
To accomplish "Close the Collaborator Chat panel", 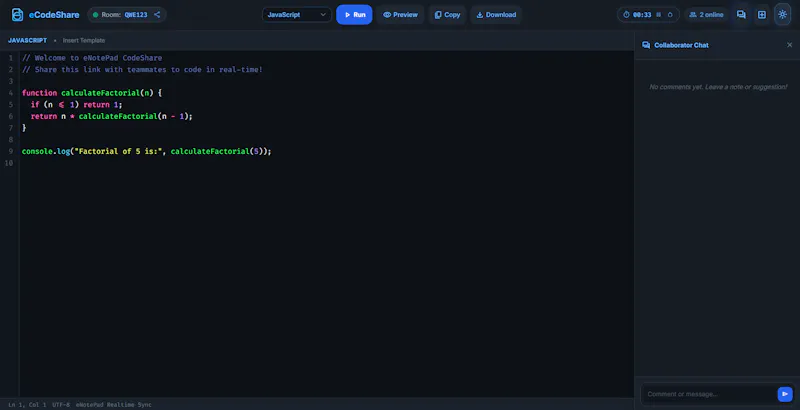I will point(789,45).
